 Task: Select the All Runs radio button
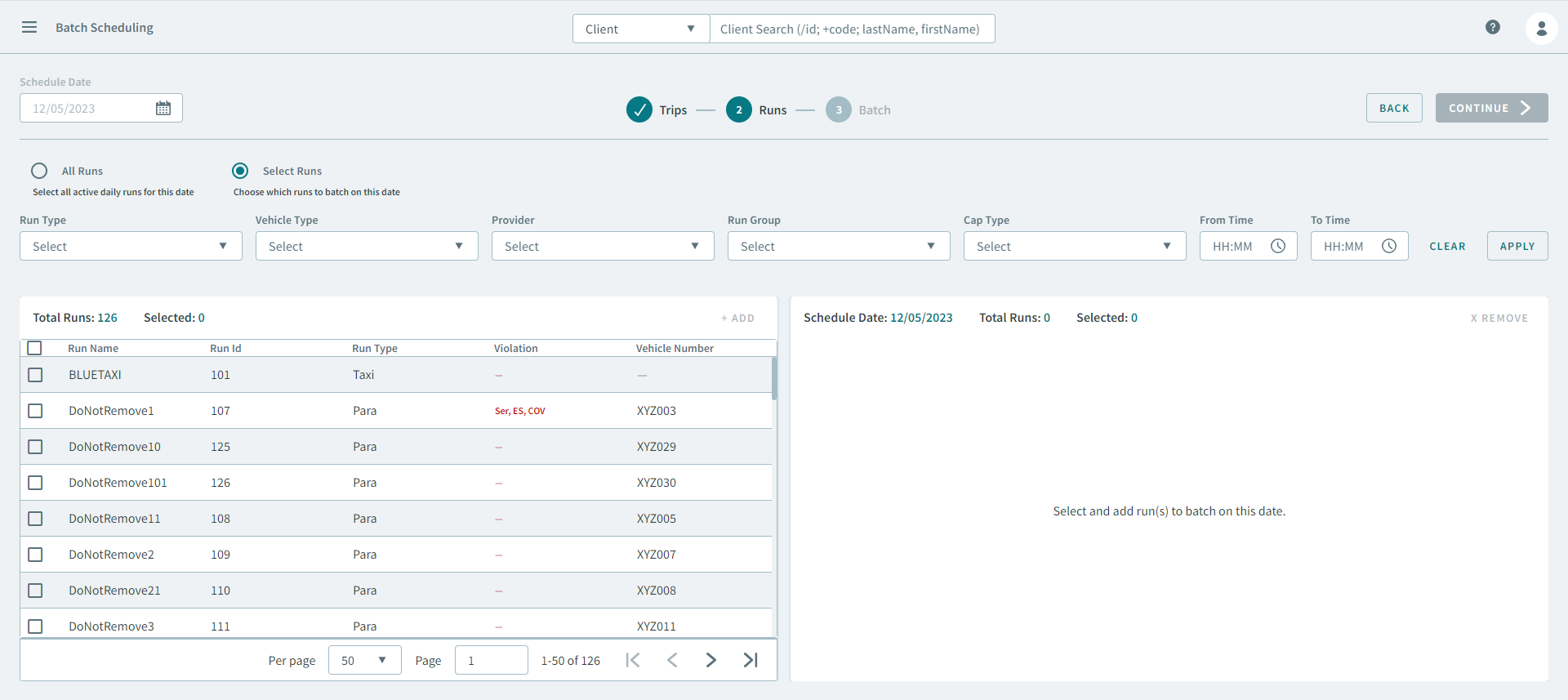(x=39, y=171)
